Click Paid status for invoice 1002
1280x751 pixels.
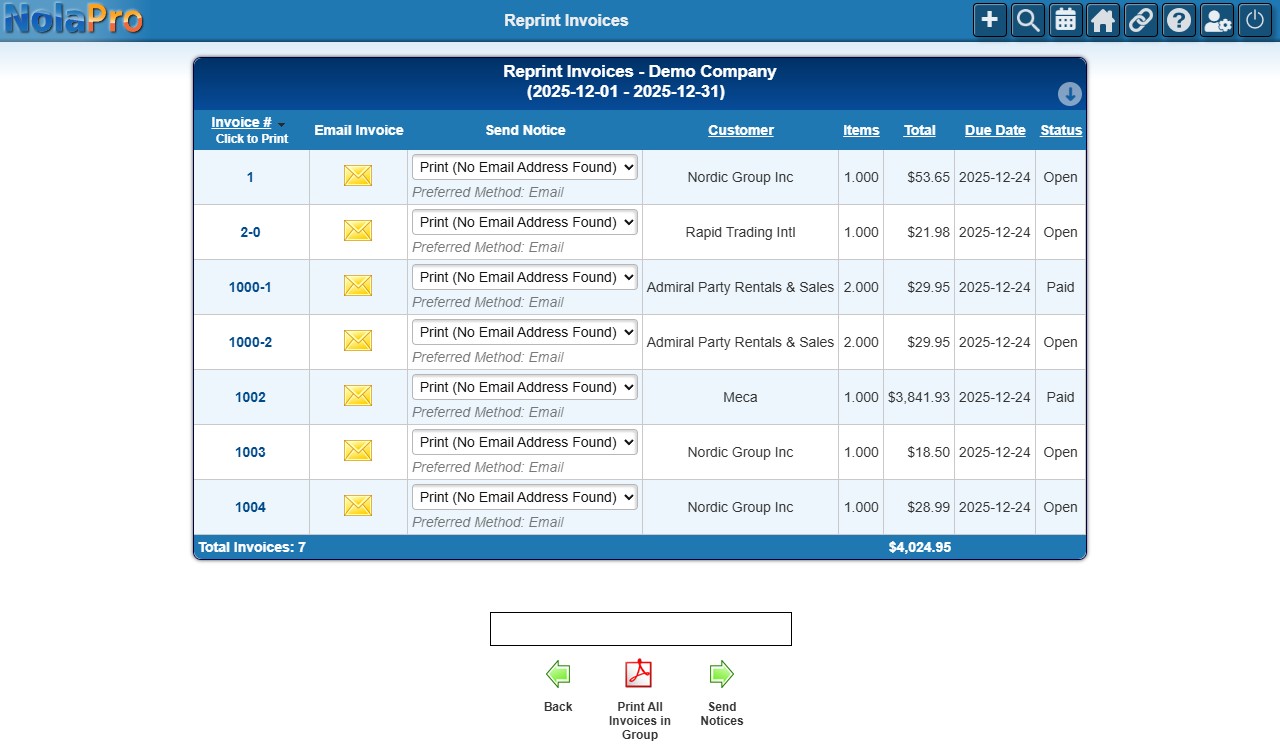click(1060, 397)
